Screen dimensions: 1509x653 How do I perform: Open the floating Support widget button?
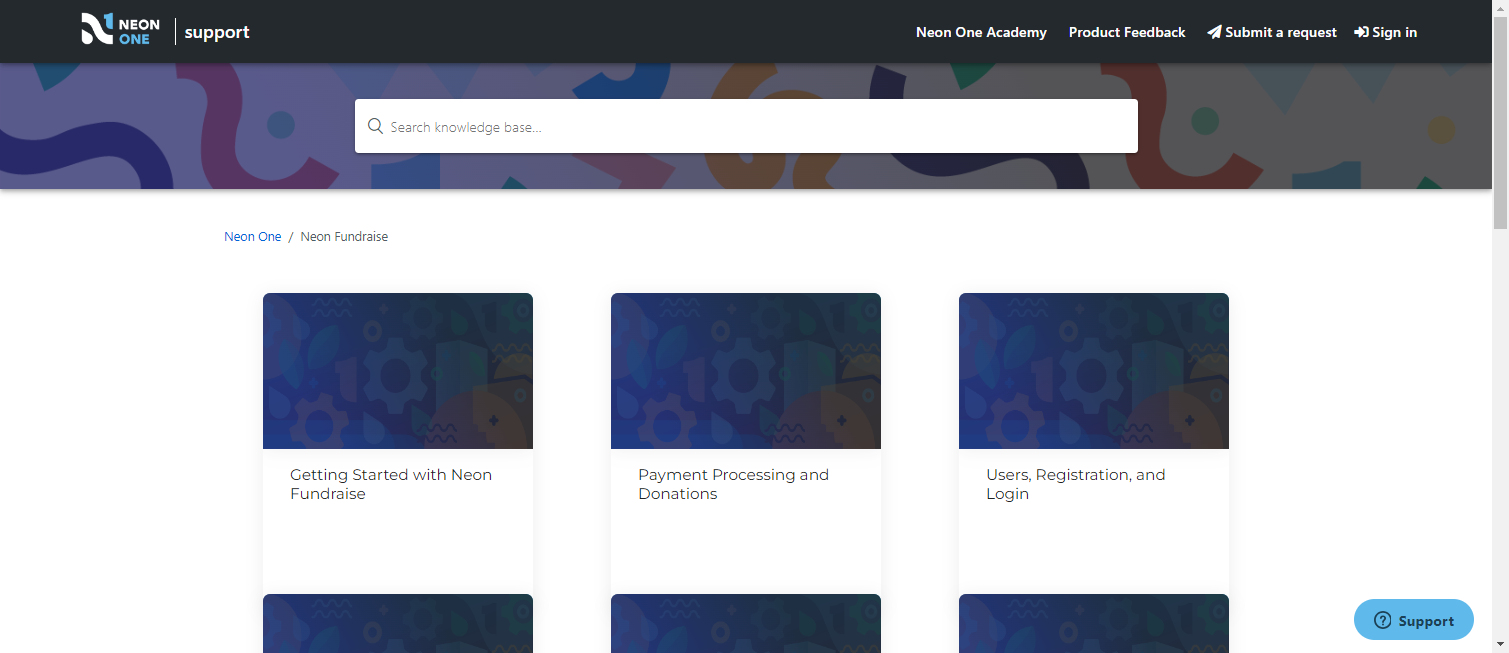1414,620
